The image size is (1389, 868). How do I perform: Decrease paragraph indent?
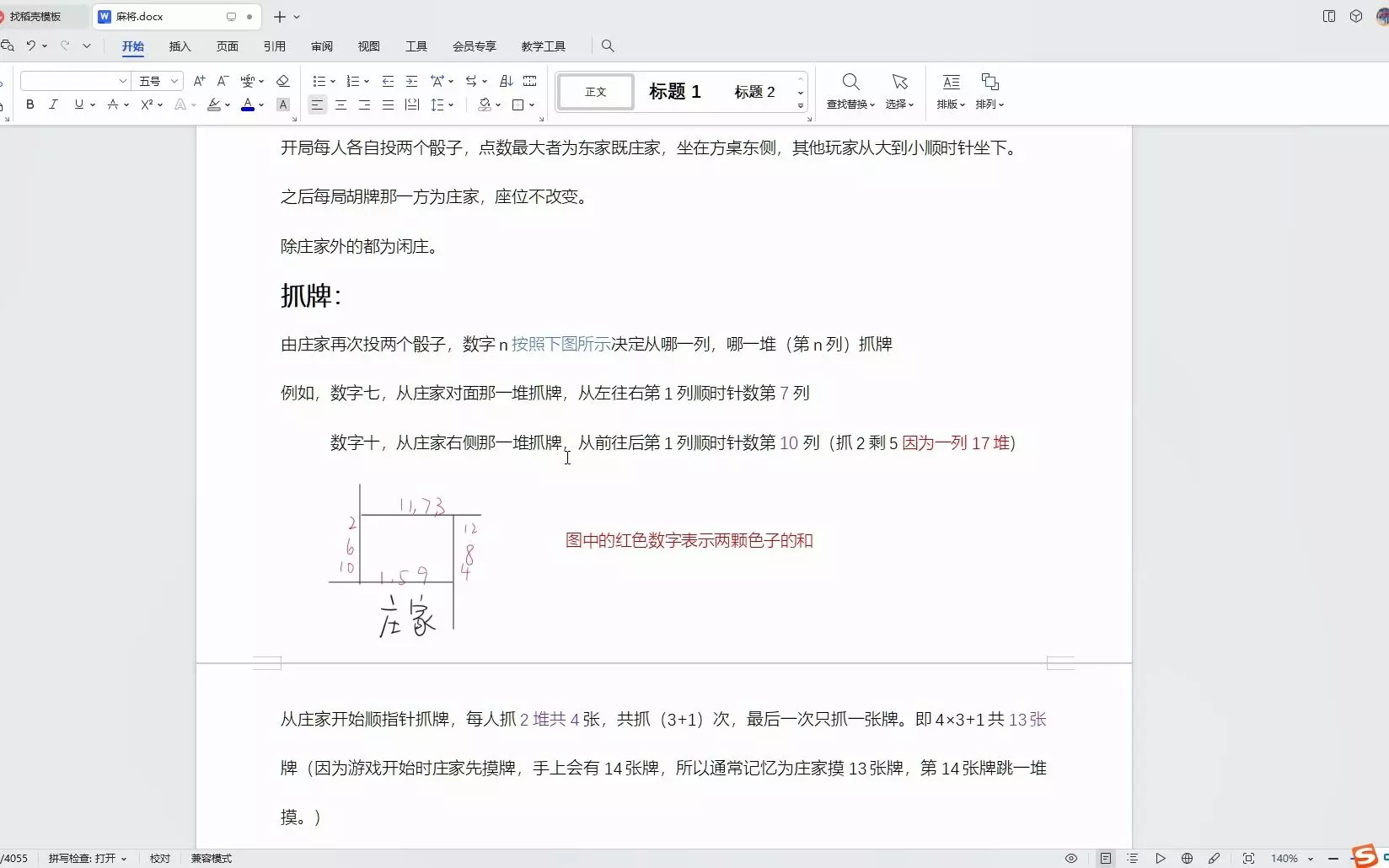tap(388, 81)
